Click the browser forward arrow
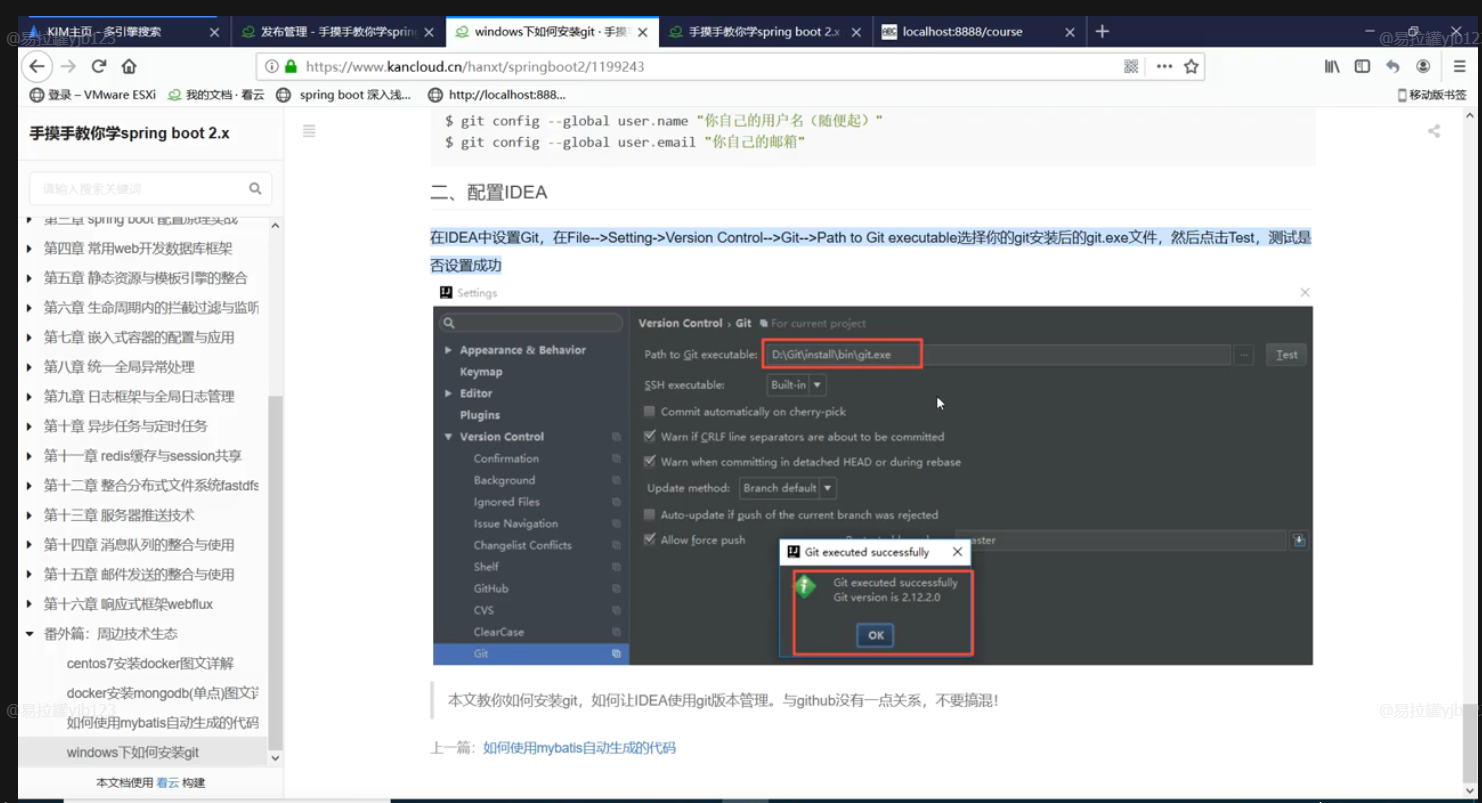 coord(68,67)
